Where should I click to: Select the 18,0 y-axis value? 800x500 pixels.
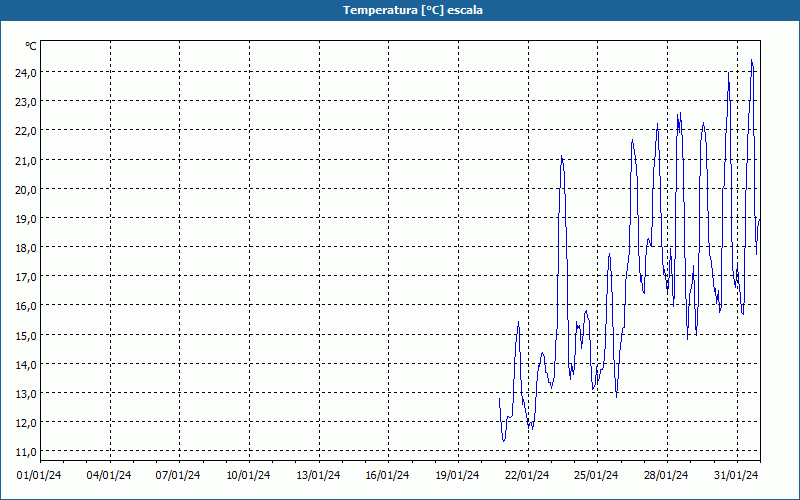pos(26,247)
